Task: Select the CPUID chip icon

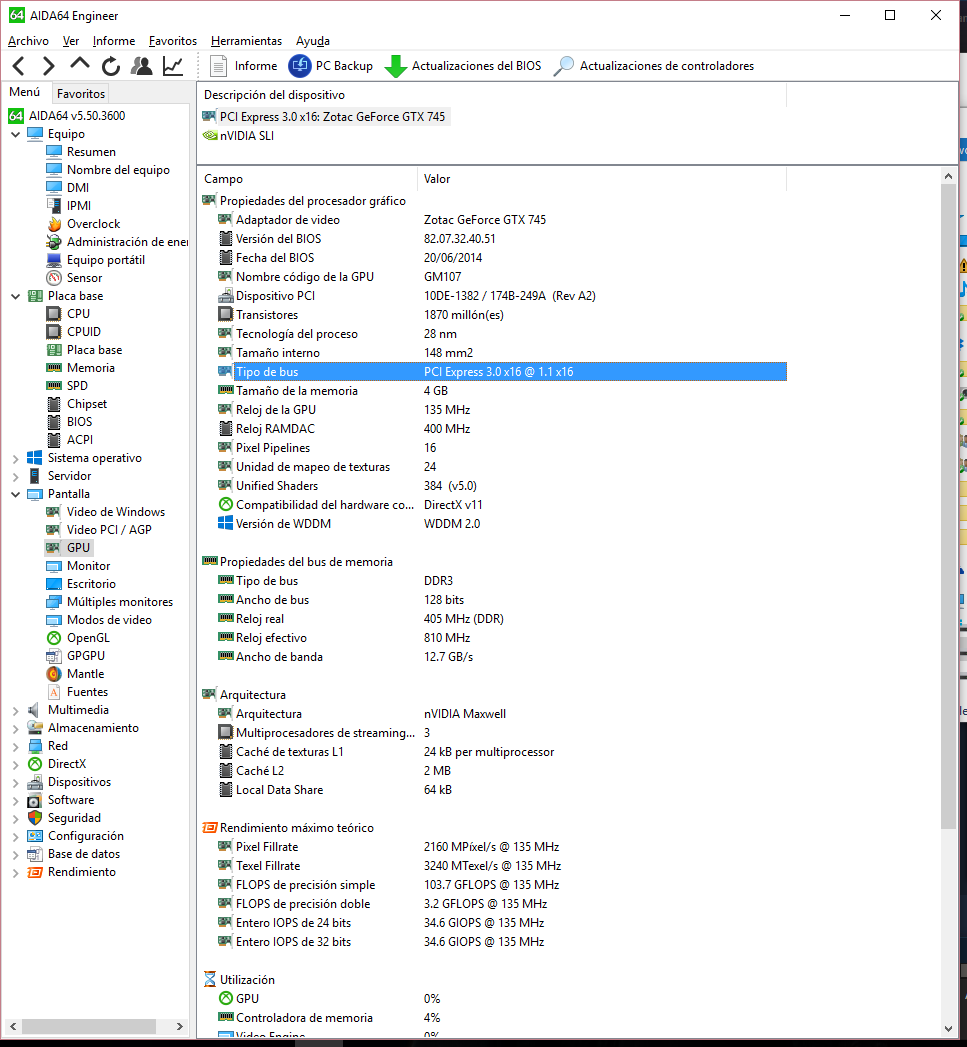Action: click(x=53, y=332)
